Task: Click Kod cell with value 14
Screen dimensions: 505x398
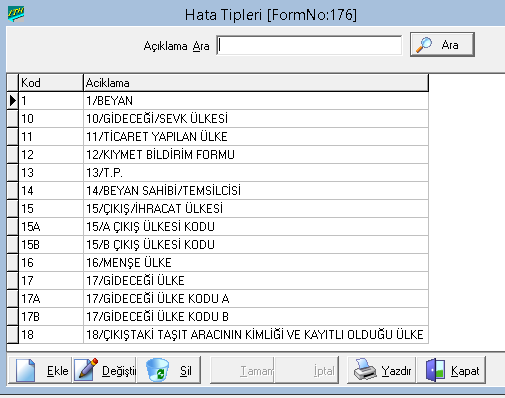Action: click(x=51, y=191)
